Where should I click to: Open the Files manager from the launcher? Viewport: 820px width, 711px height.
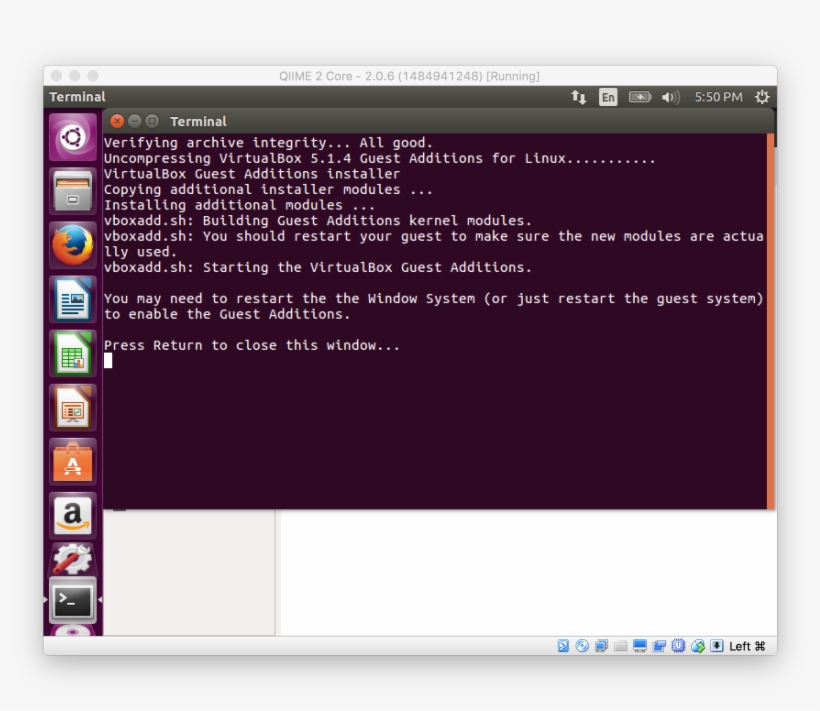click(73, 191)
